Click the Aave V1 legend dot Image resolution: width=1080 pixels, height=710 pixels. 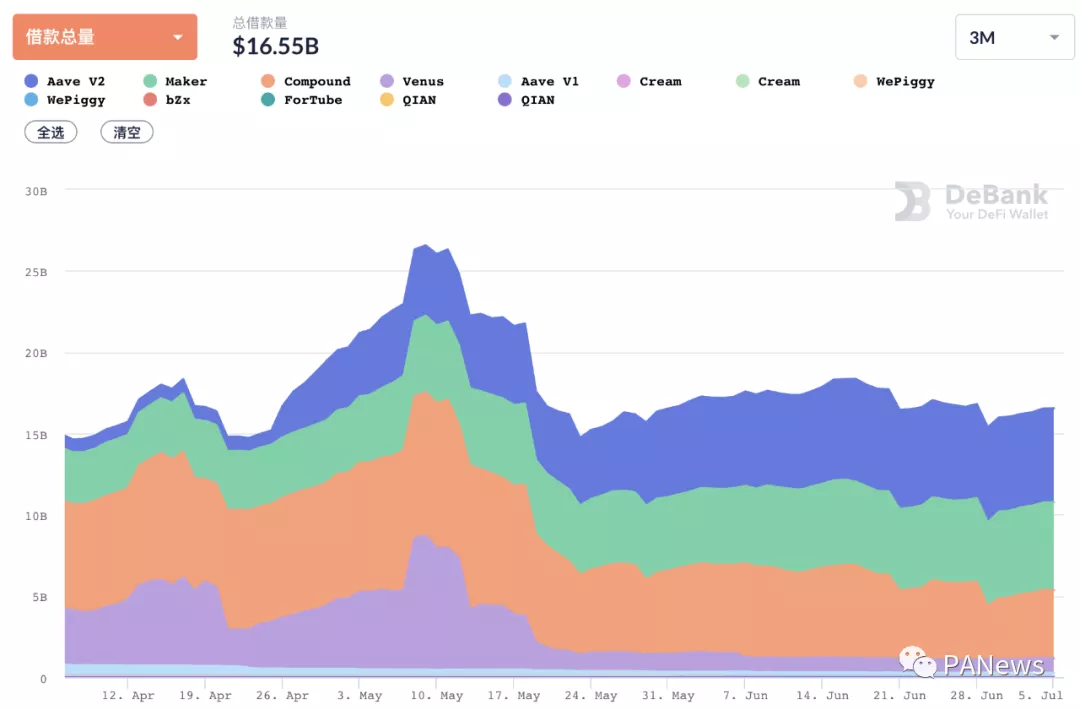tap(505, 81)
